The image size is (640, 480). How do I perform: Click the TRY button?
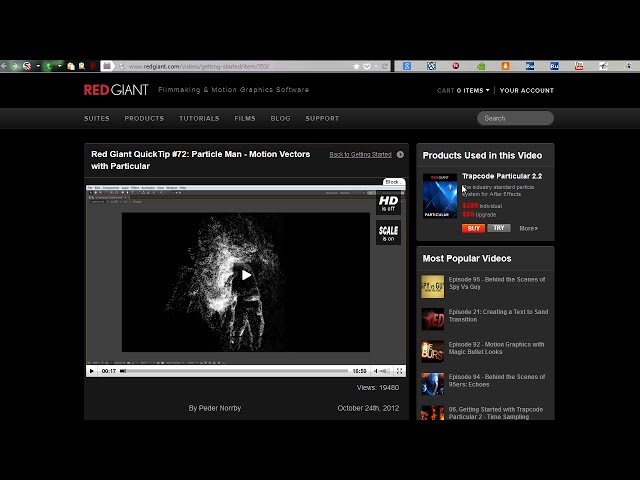[x=499, y=228]
